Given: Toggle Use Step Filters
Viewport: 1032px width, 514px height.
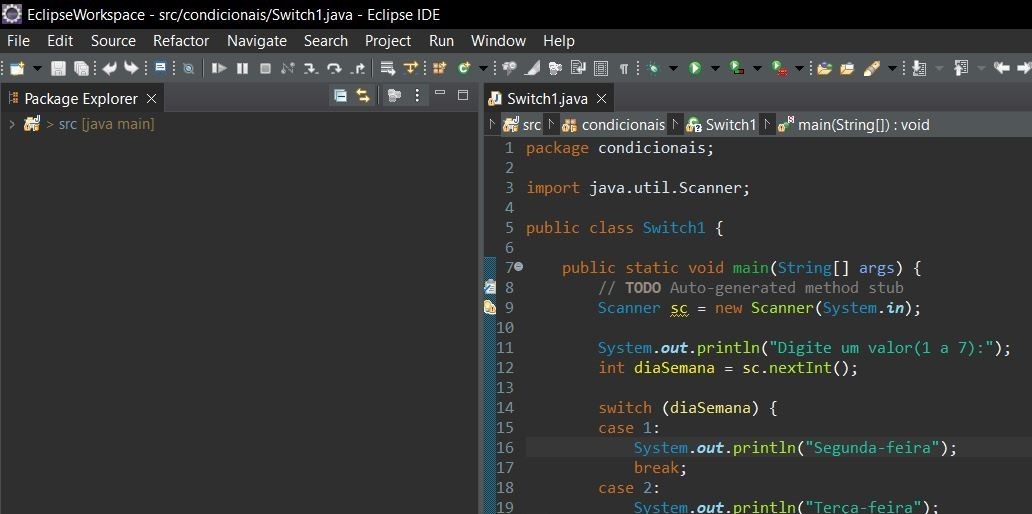Looking at the screenshot, I should tap(411, 68).
